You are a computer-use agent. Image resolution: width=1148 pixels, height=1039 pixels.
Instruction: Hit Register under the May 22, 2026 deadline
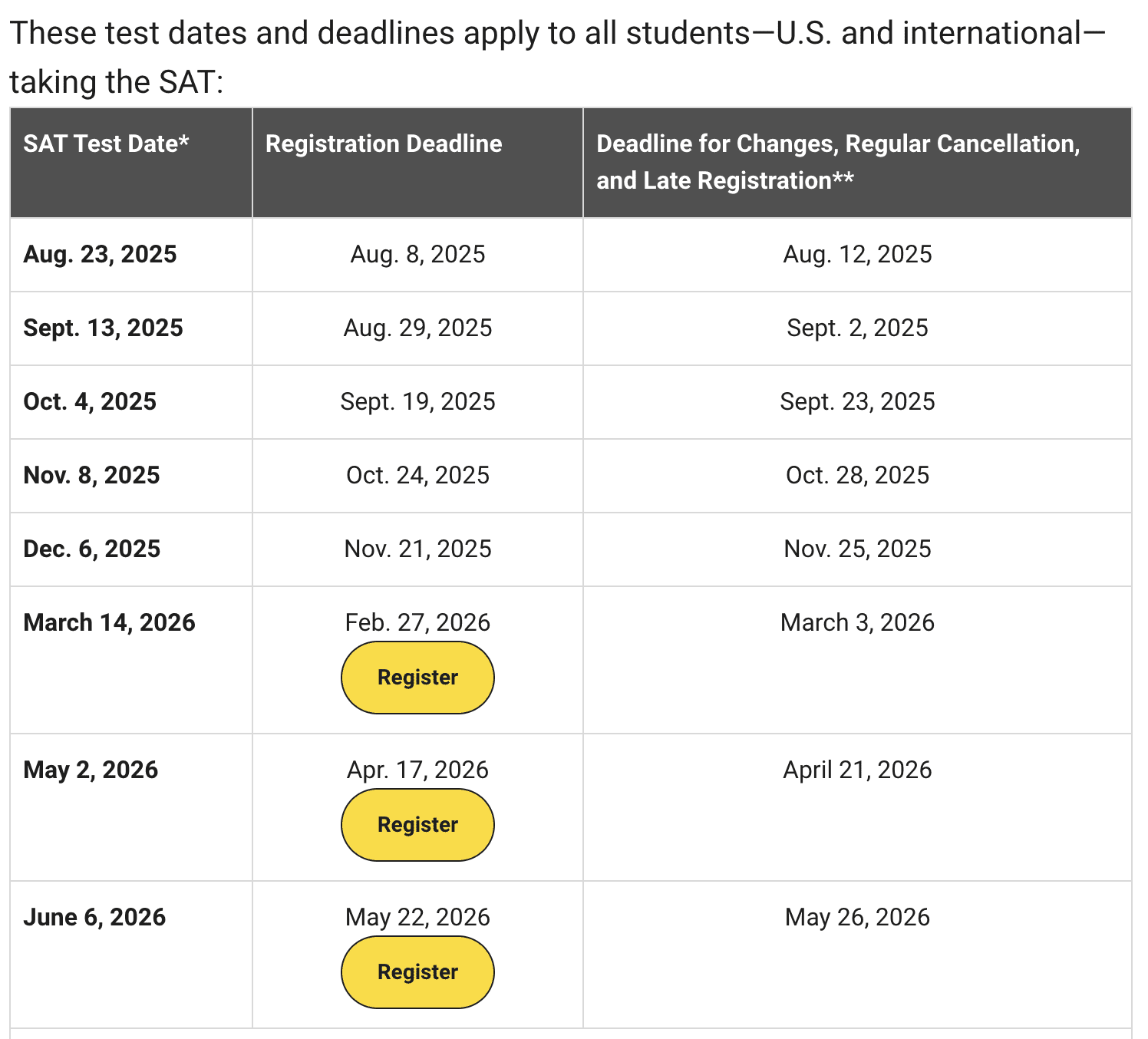pyautogui.click(x=417, y=972)
